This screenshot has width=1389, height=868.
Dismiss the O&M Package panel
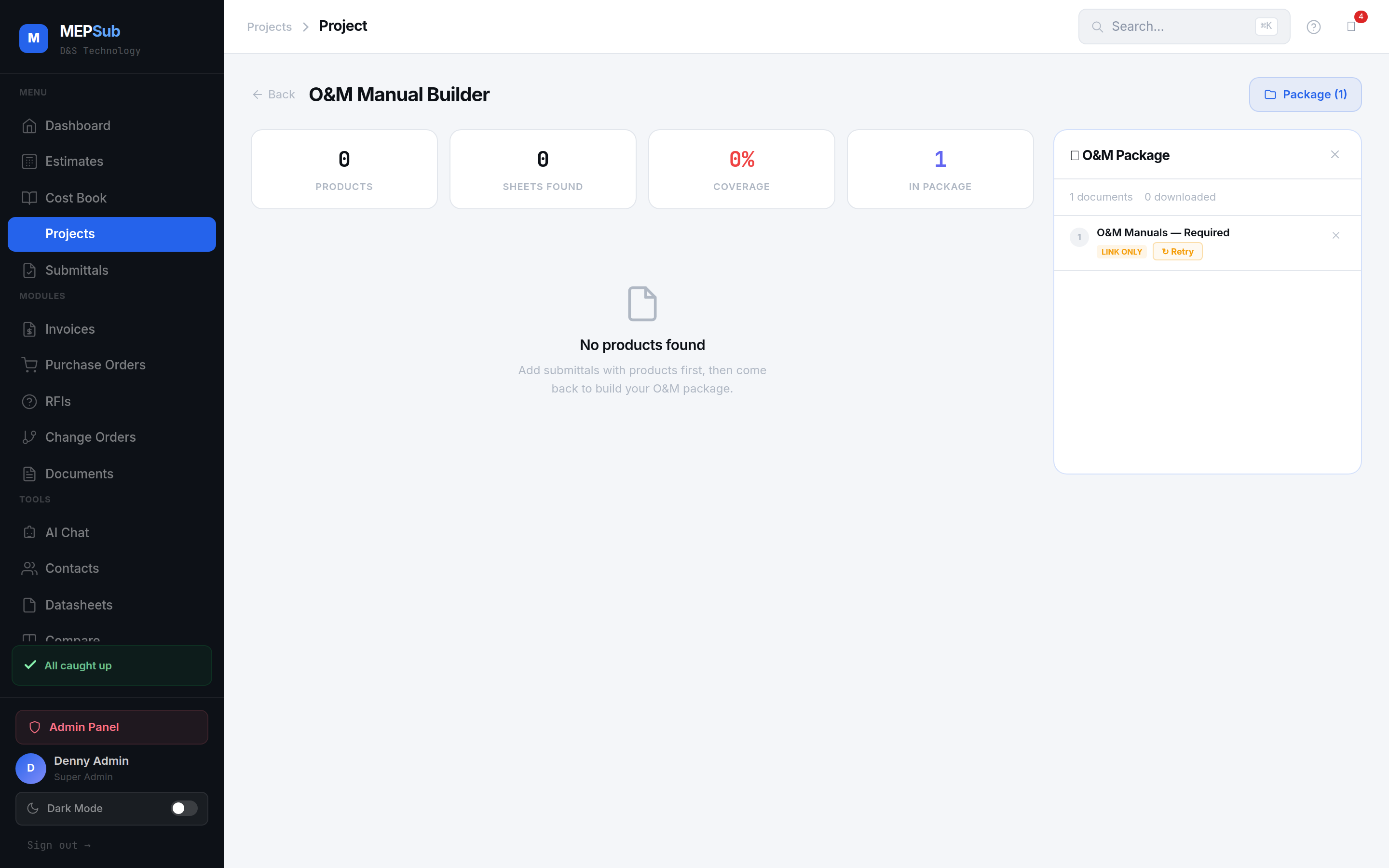1335,154
